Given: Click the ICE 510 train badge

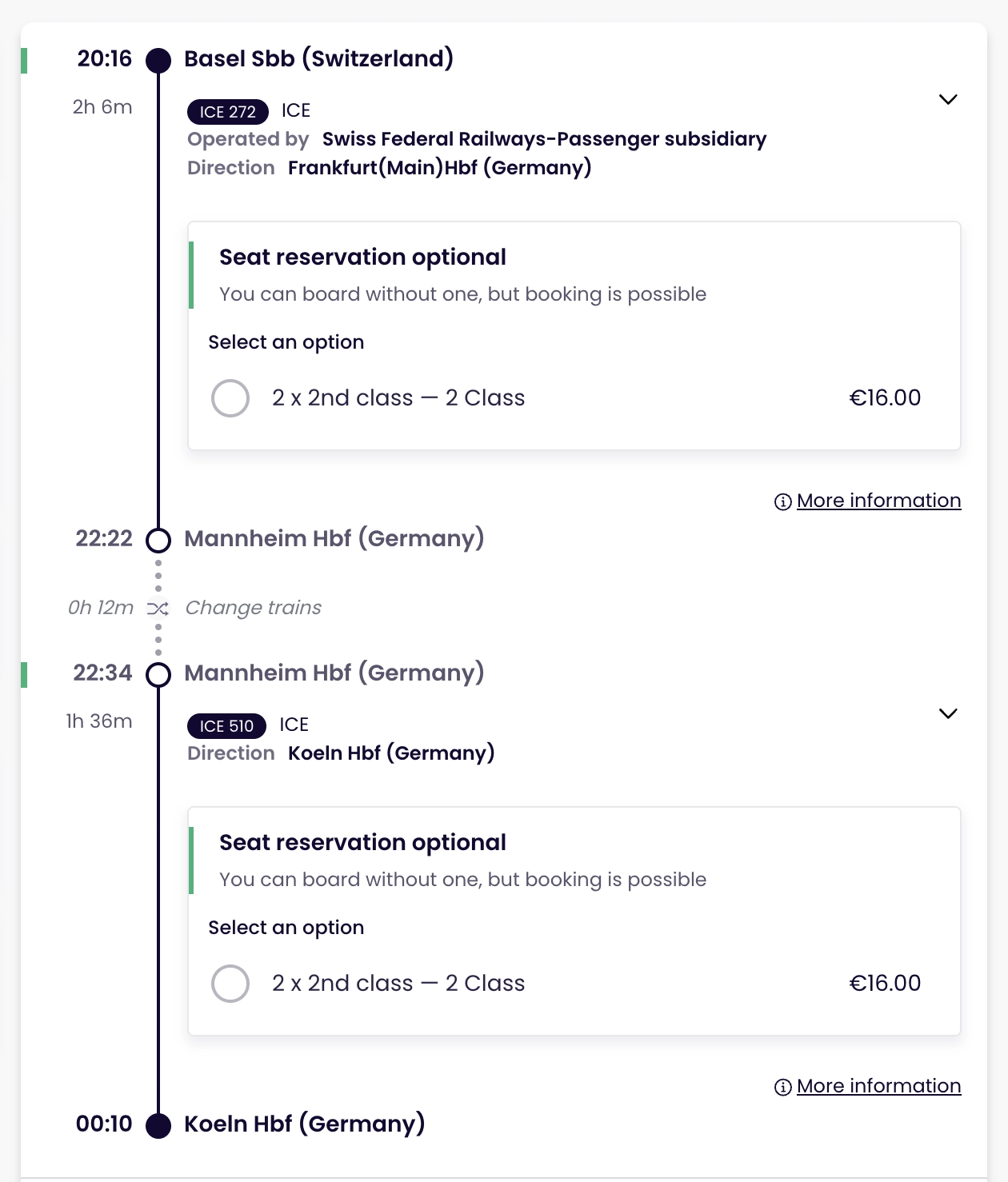Looking at the screenshot, I should 226,725.
